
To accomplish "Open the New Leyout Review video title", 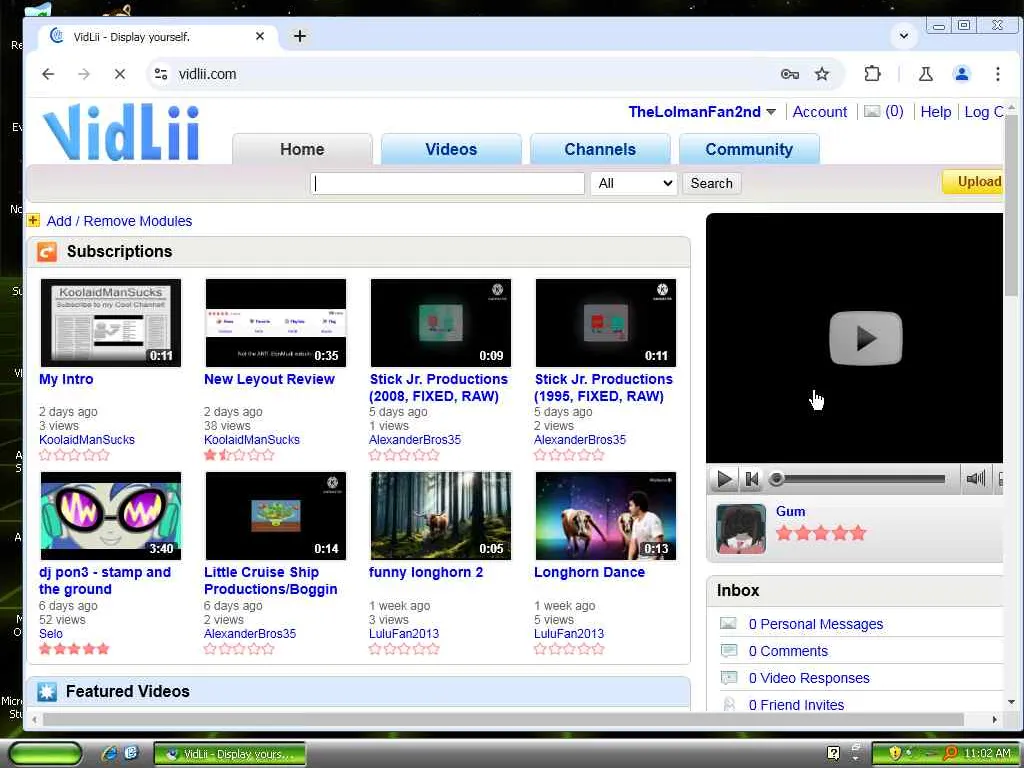I will (x=269, y=379).
